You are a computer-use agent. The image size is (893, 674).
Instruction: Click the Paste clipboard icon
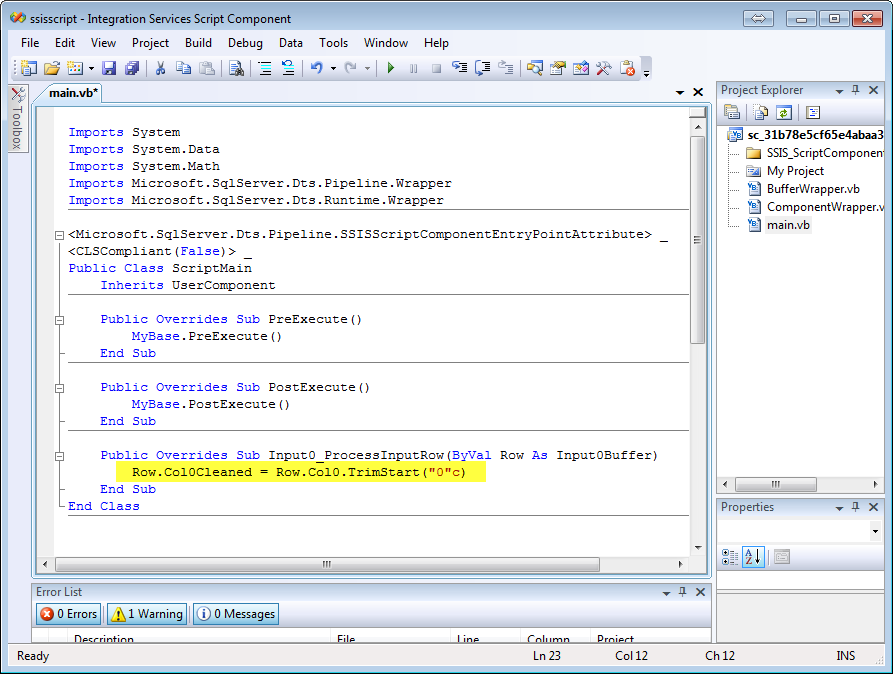pos(207,68)
